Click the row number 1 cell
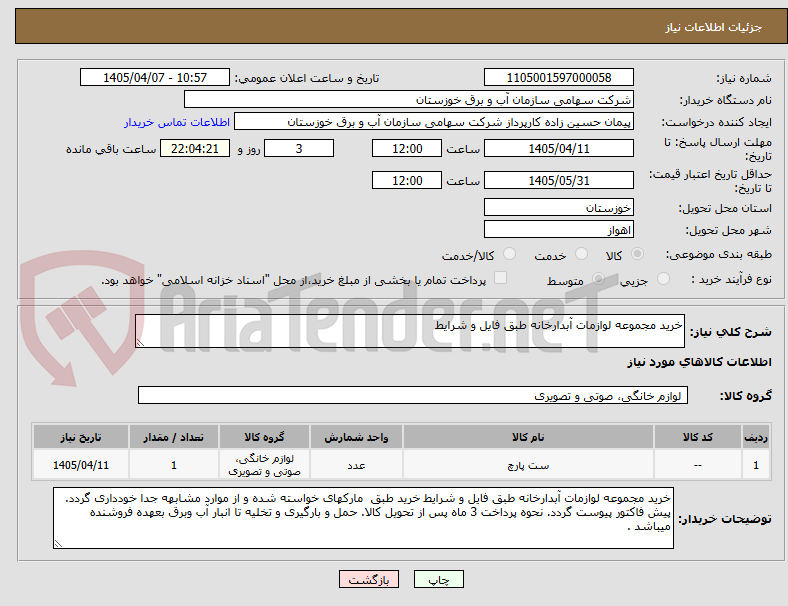Image resolution: width=788 pixels, height=606 pixels. pyautogui.click(x=755, y=465)
